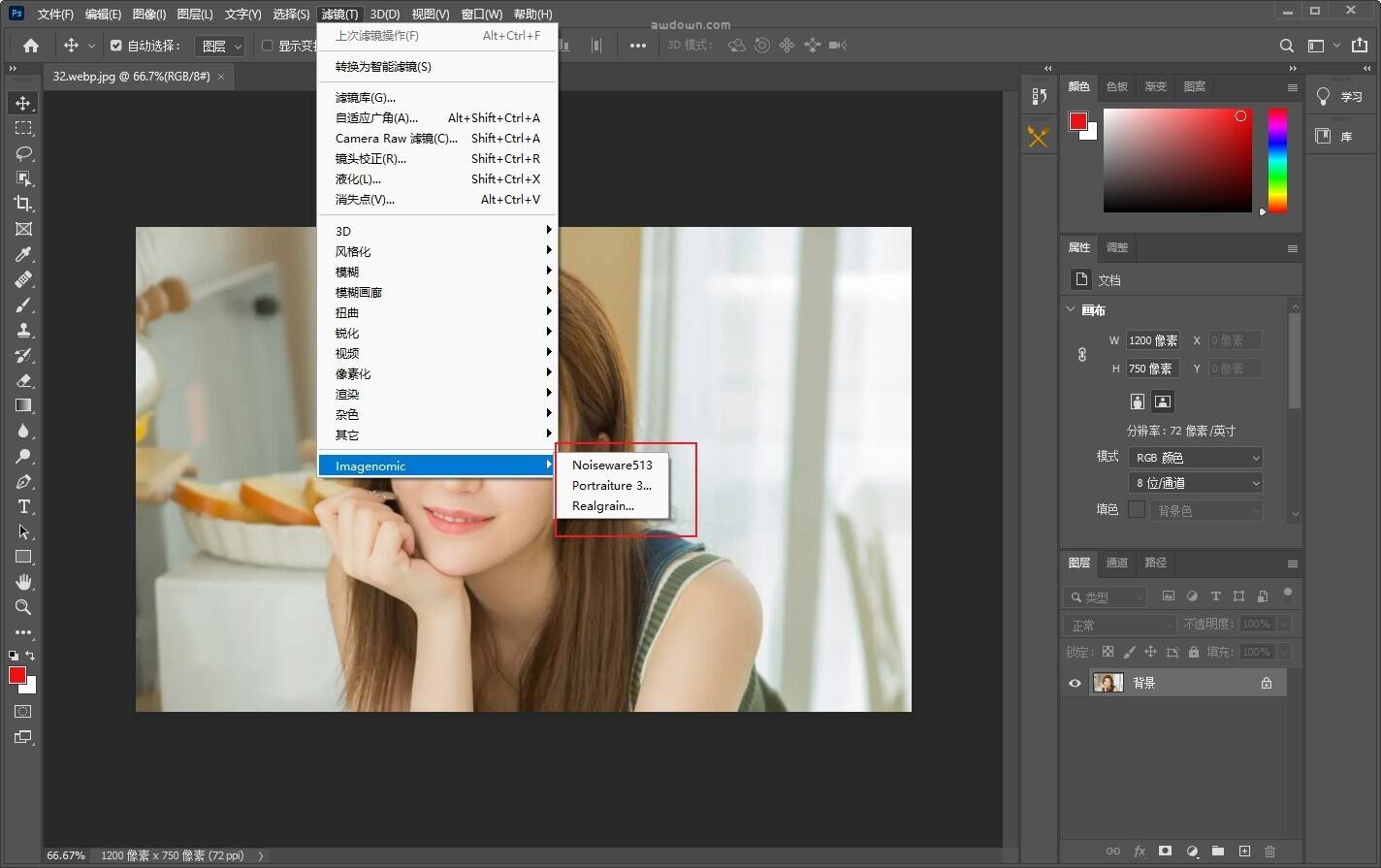Open Noiseware513 filter
The height and width of the screenshot is (868, 1381).
(612, 466)
